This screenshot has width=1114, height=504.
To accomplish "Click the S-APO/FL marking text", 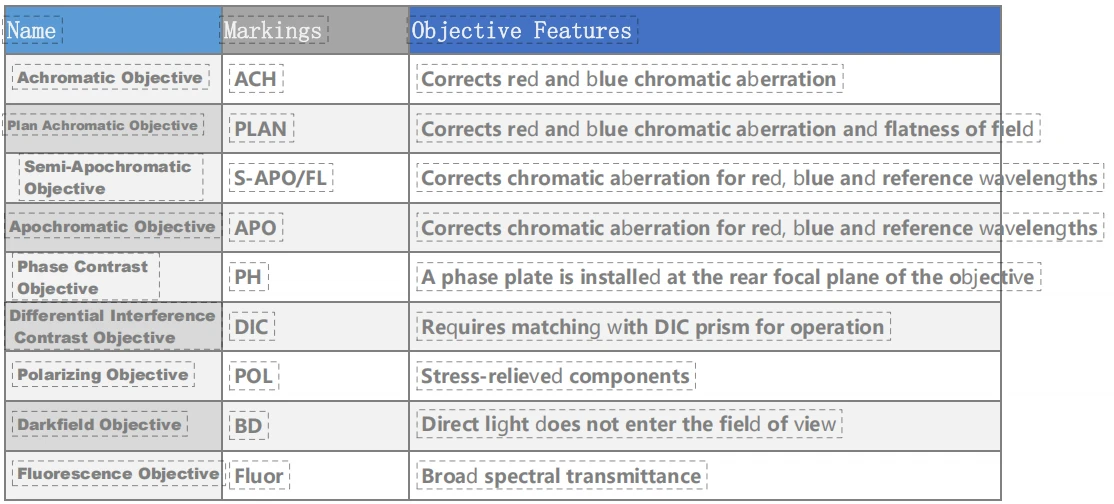I will (x=281, y=178).
